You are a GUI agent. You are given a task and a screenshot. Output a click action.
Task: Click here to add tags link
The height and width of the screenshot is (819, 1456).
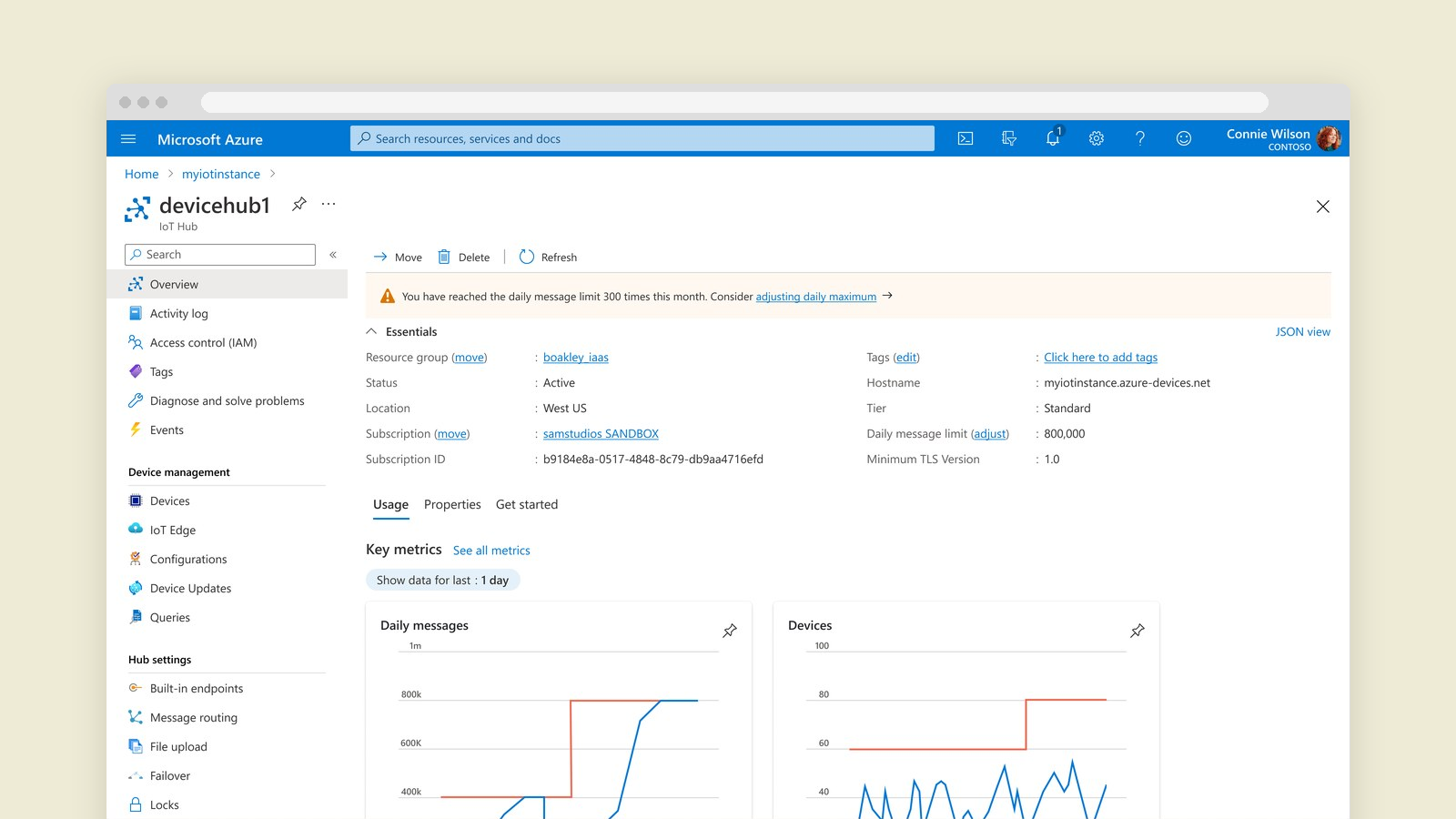tap(1100, 358)
